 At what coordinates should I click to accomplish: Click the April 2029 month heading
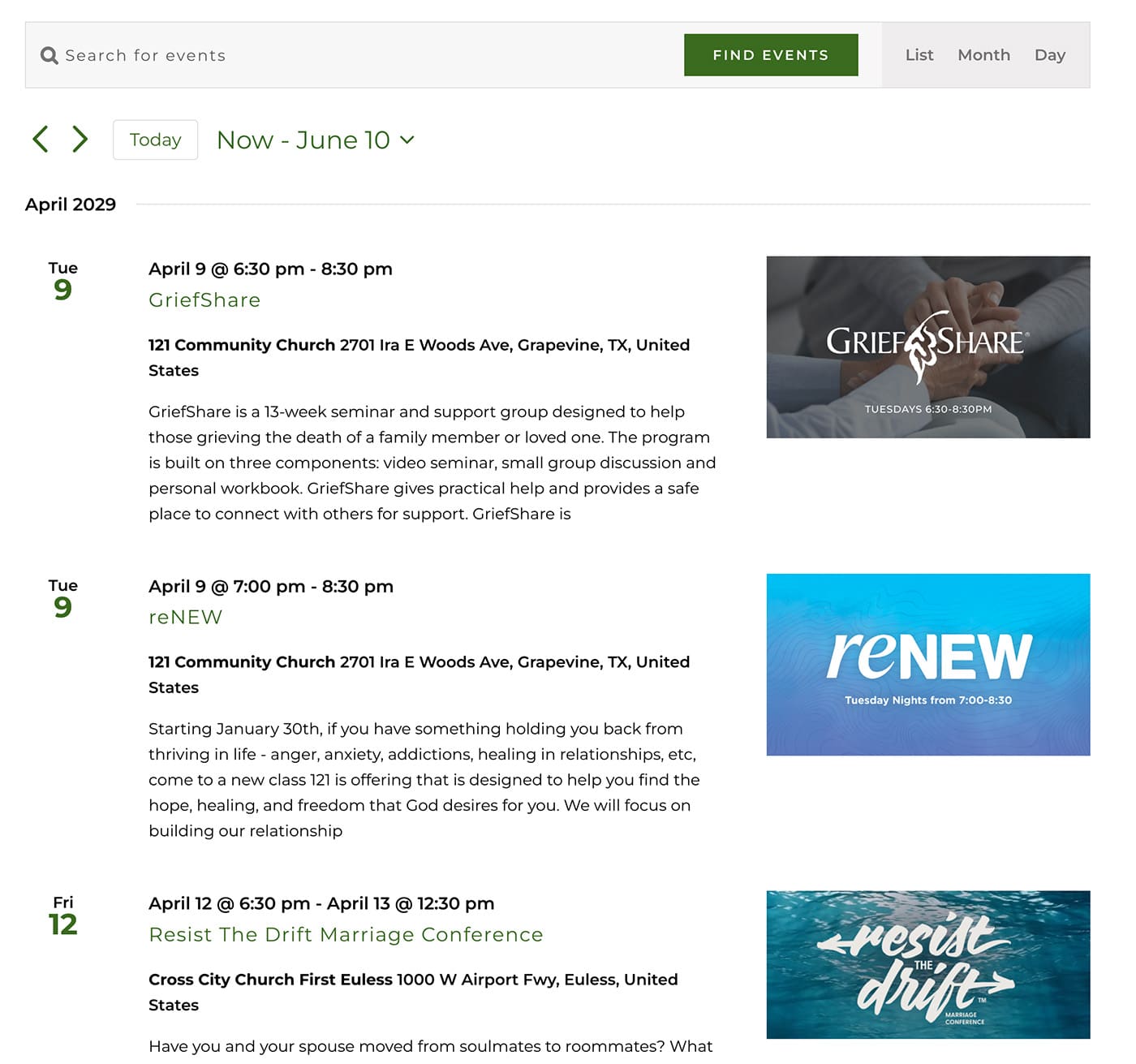pos(71,205)
